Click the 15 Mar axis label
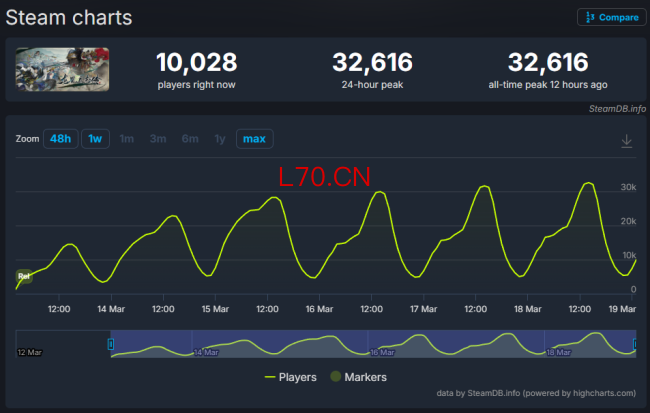This screenshot has height=413, width=650. click(x=215, y=309)
